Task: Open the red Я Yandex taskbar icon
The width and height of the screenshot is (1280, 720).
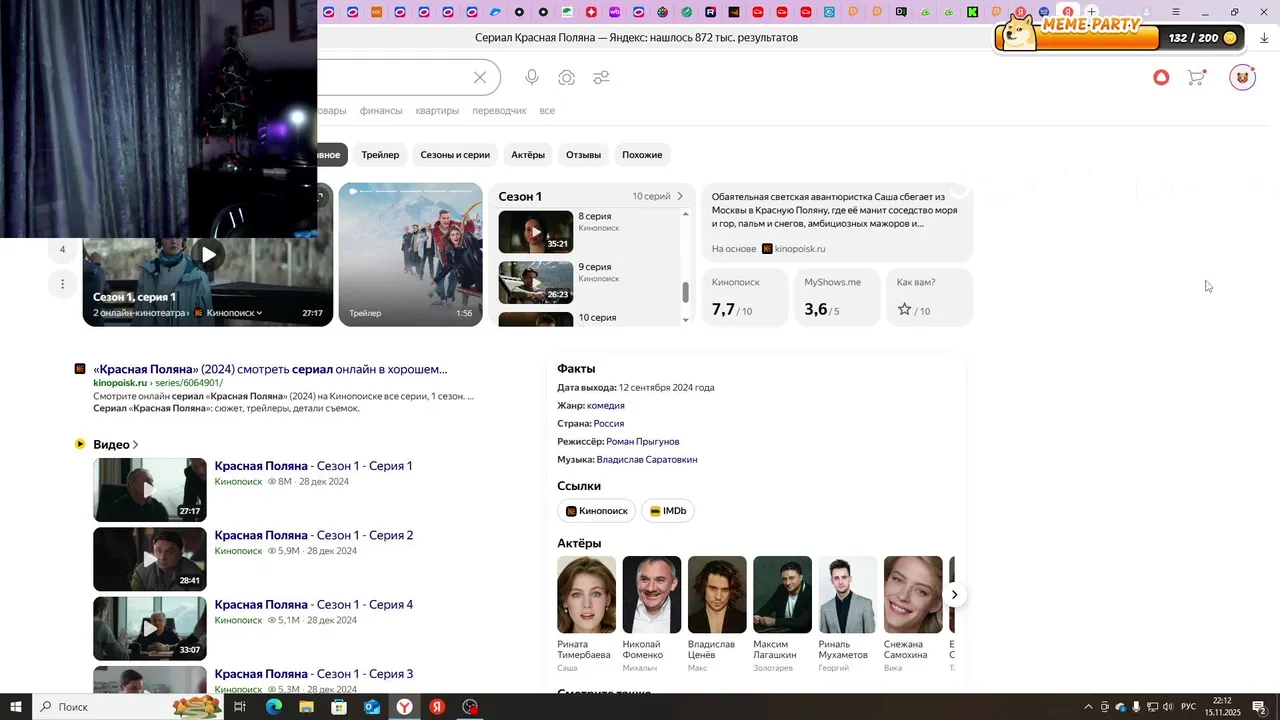Action: coord(437,707)
